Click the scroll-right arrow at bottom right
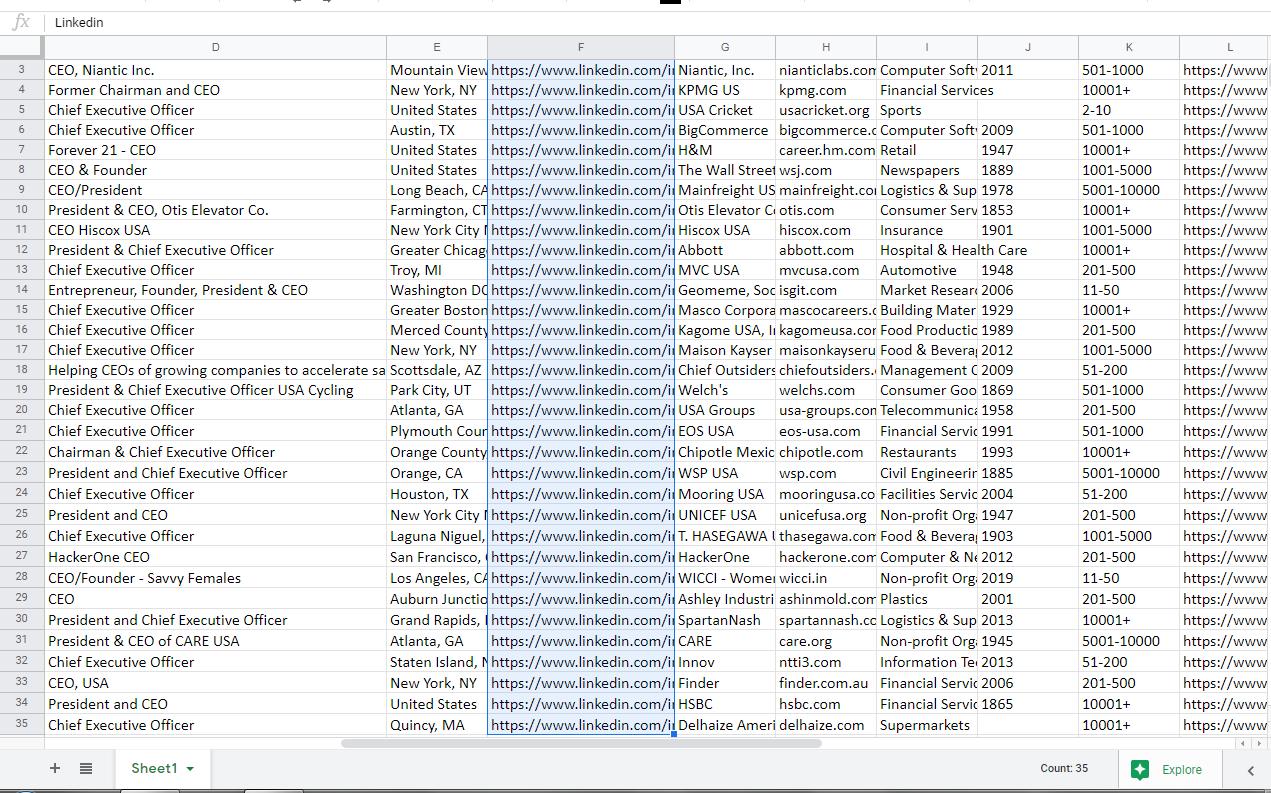Screen dimensions: 1271x793 [x=1258, y=744]
